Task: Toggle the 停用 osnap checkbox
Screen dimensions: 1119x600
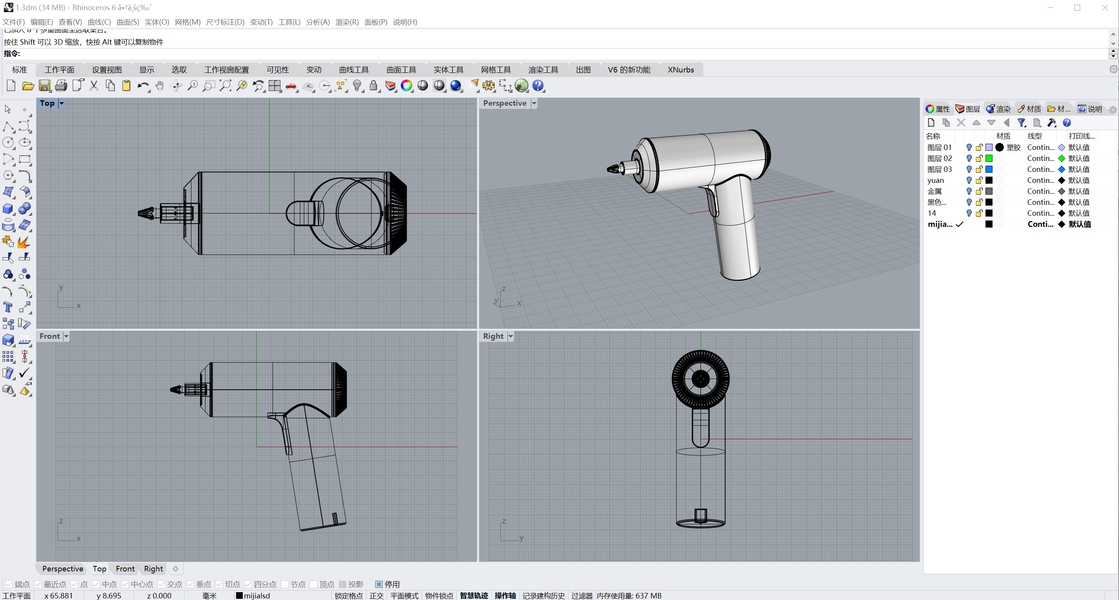Action: [x=378, y=584]
